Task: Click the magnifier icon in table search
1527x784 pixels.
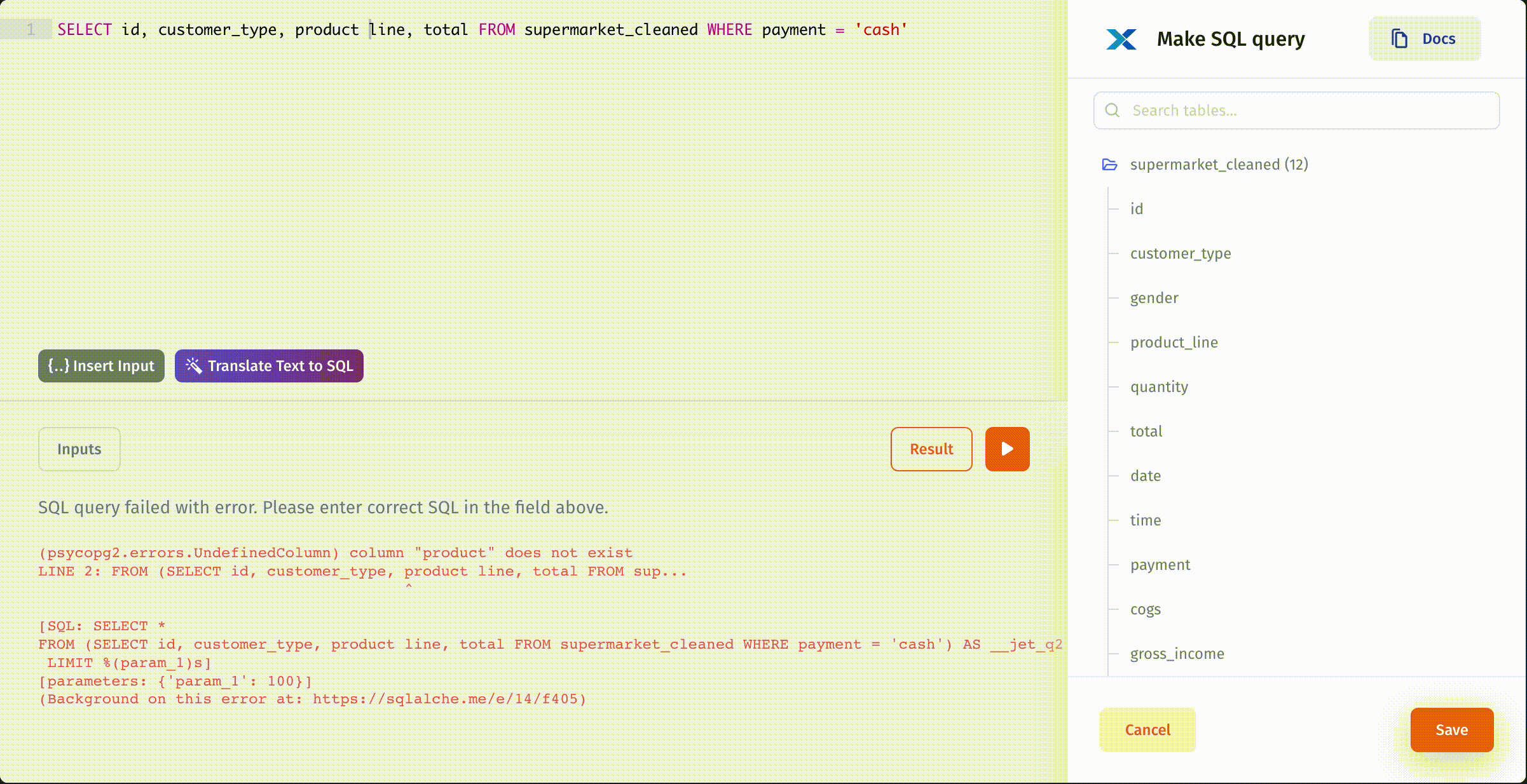Action: pos(1112,111)
